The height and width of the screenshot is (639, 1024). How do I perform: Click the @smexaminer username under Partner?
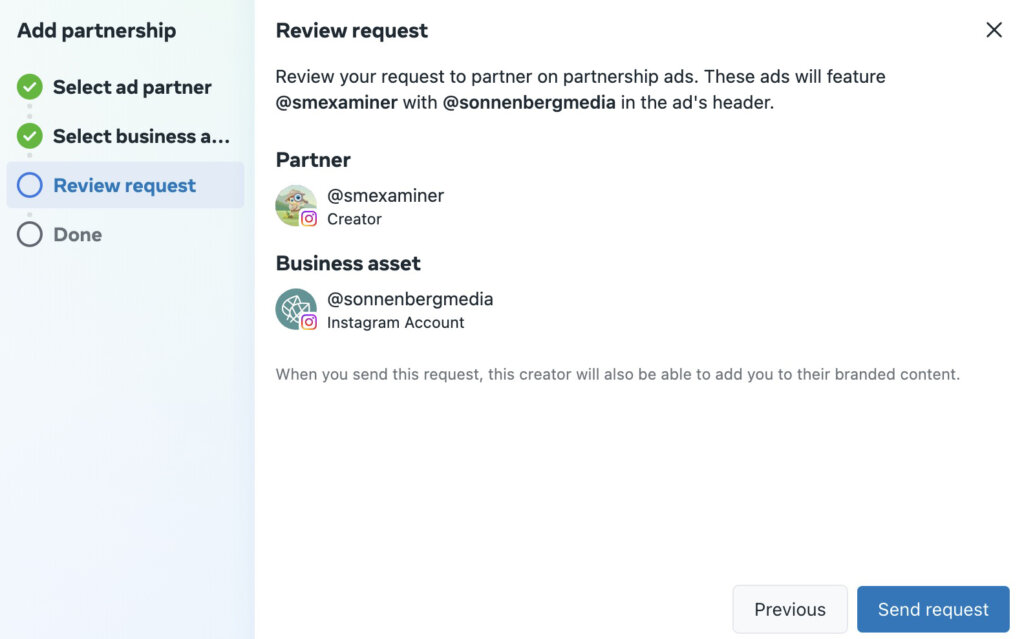384,195
